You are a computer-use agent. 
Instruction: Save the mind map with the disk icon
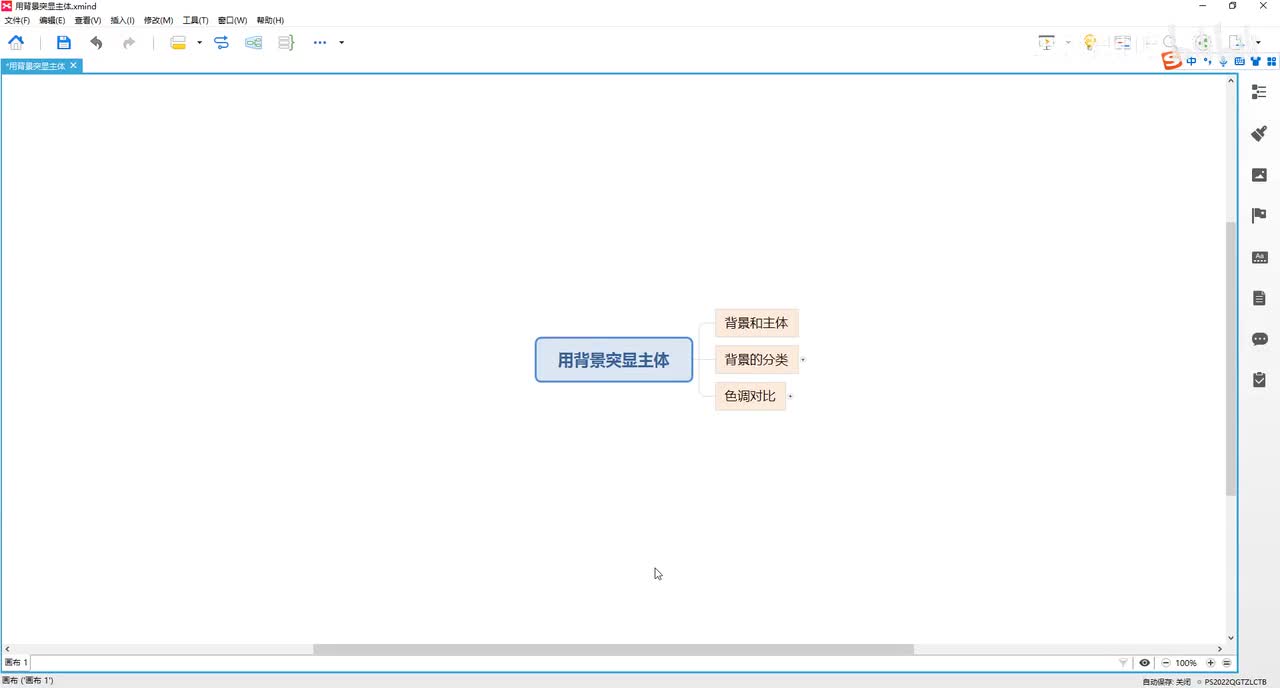[x=64, y=42]
